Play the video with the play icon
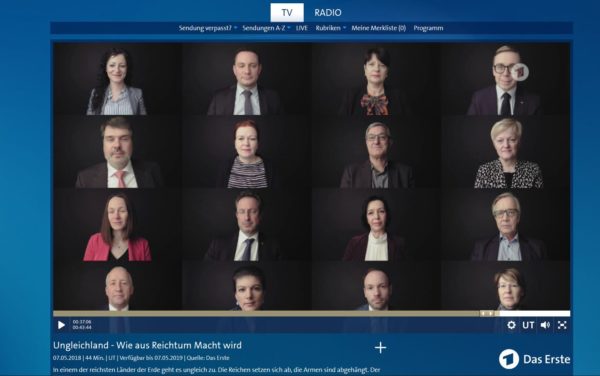This screenshot has height=376, width=600. pos(61,325)
